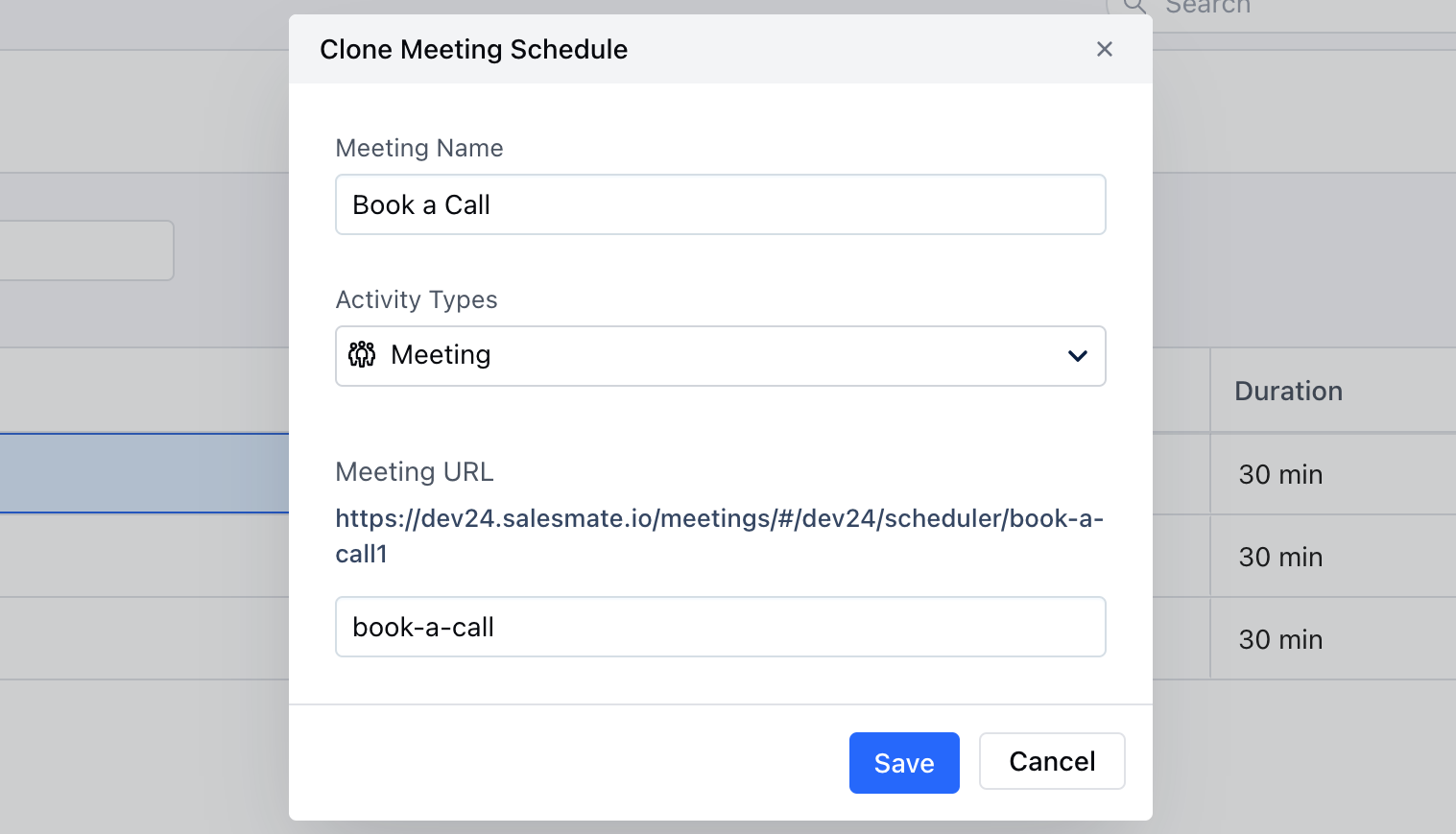Click the Meeting activity type icon
1456x834 pixels.
[362, 355]
